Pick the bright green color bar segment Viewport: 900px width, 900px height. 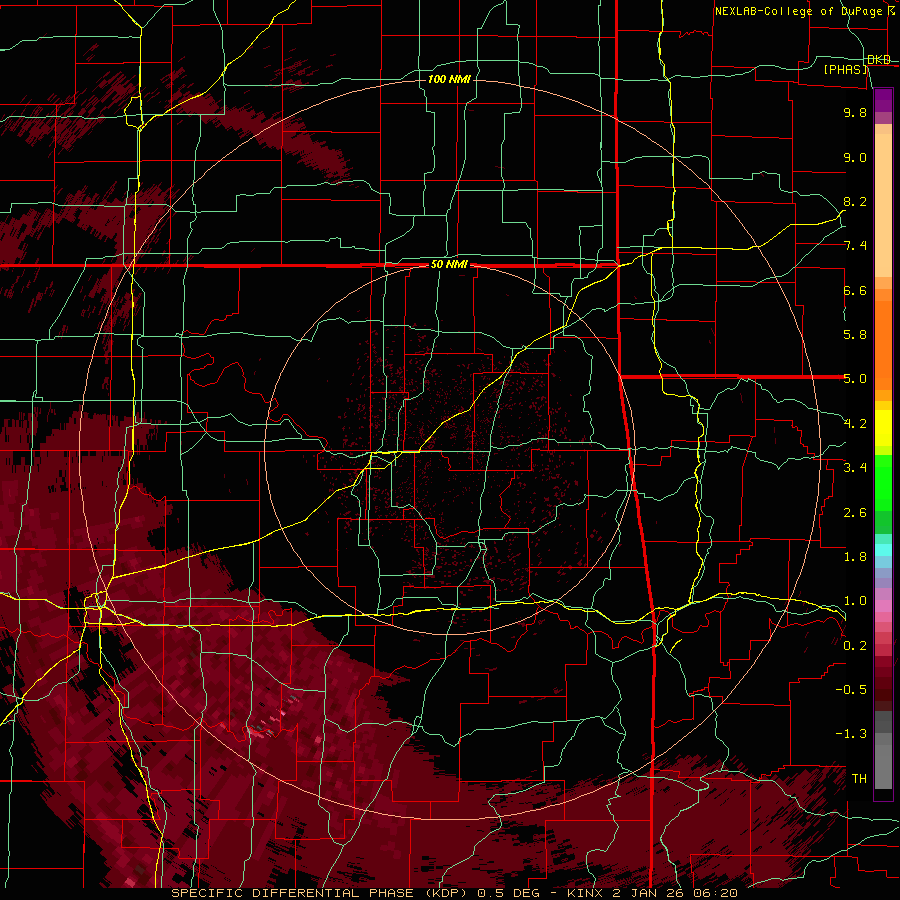pyautogui.click(x=883, y=483)
